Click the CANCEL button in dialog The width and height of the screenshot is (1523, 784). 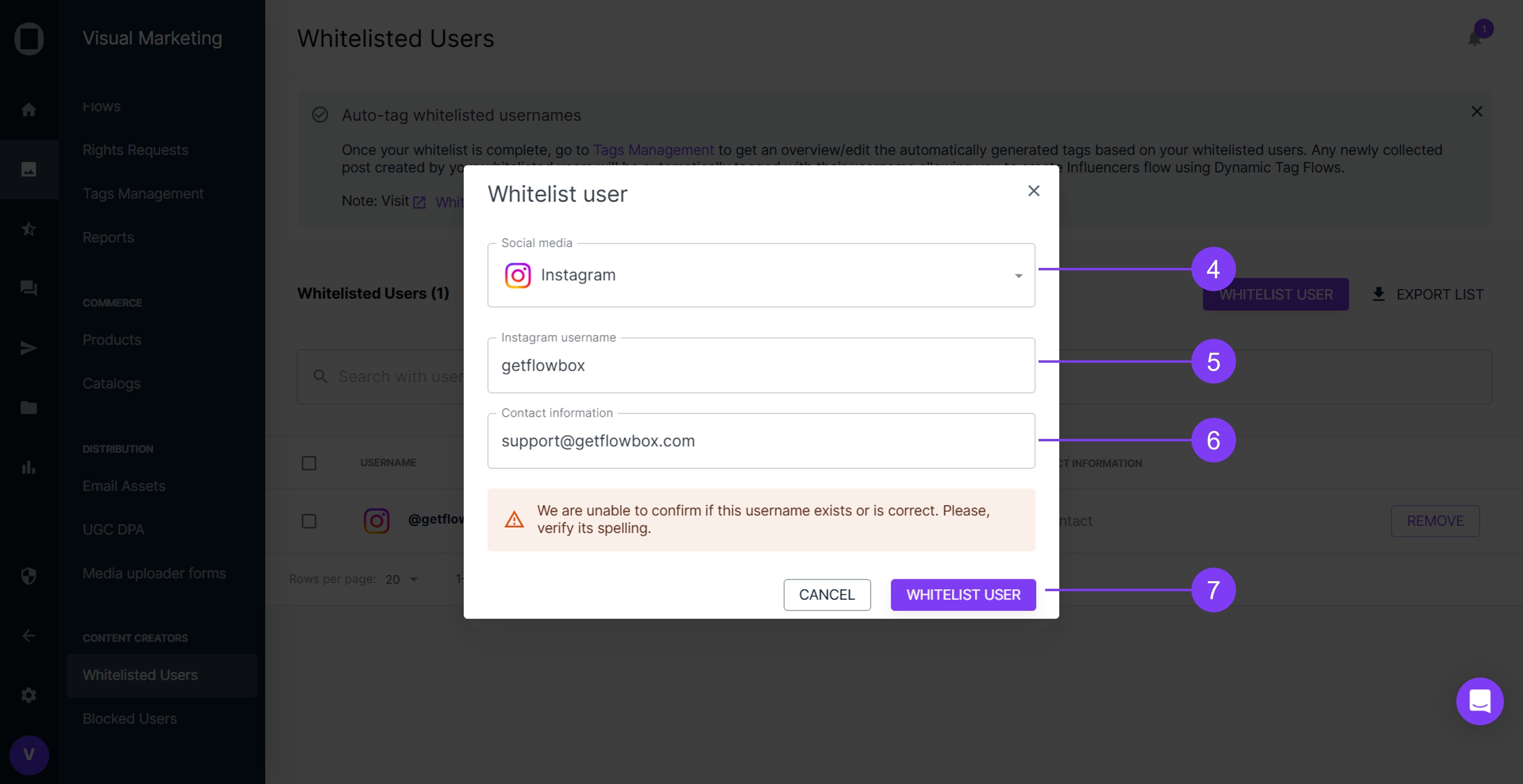(827, 595)
